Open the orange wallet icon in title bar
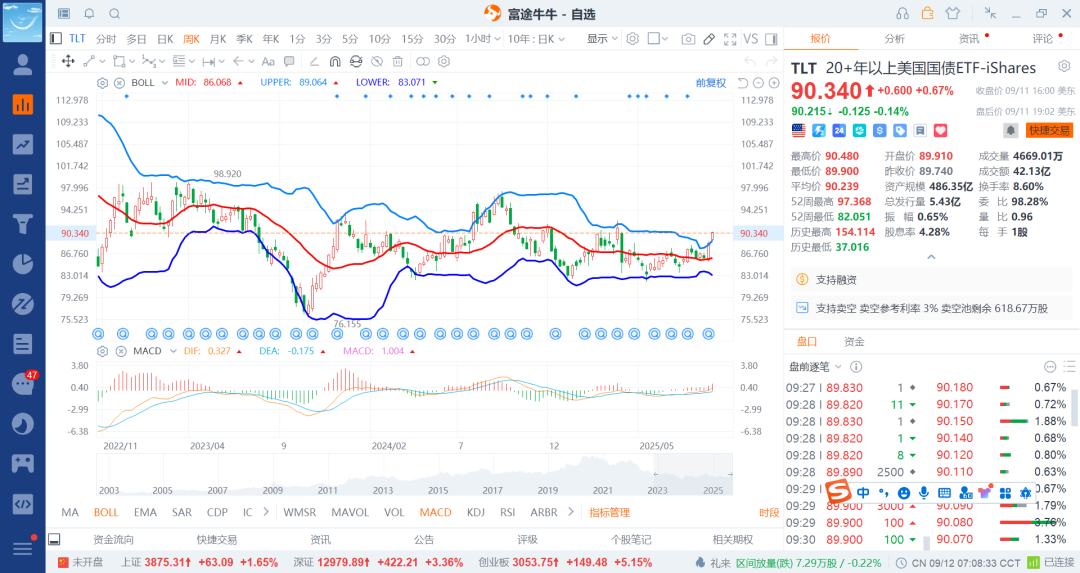Viewport: 1080px width, 573px height. pos(928,13)
